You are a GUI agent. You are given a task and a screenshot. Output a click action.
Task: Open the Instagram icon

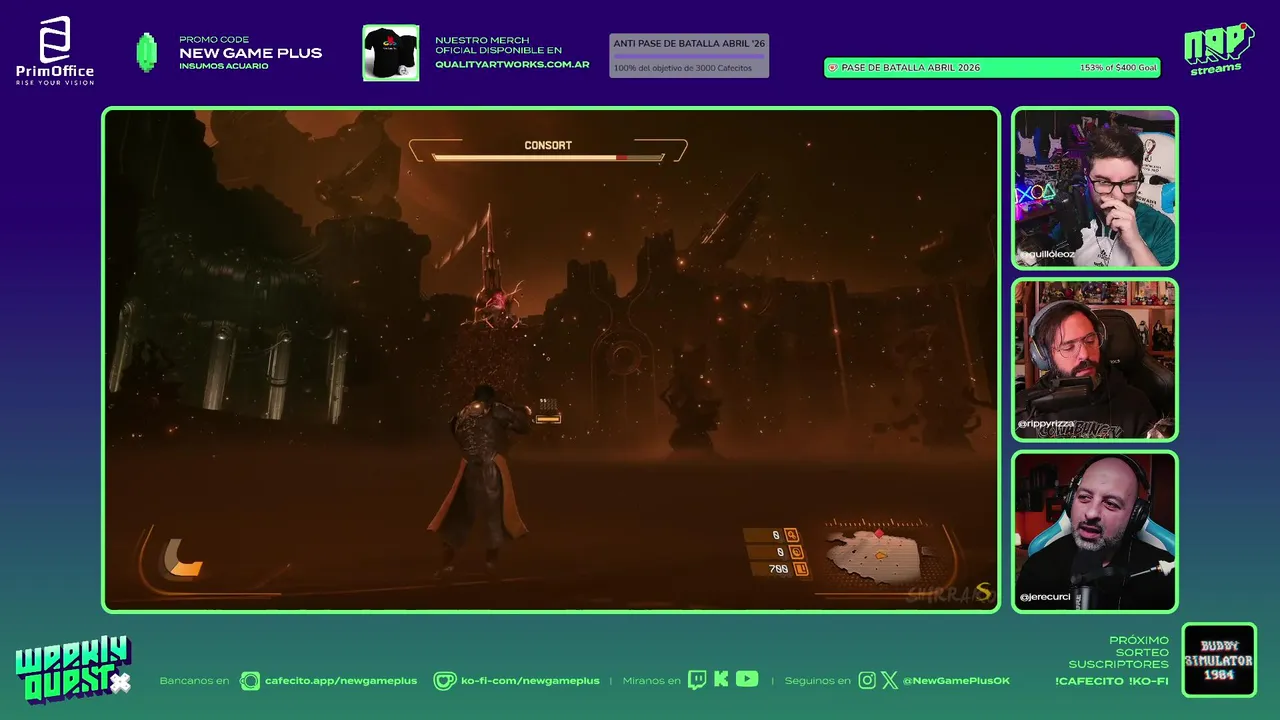(x=867, y=680)
